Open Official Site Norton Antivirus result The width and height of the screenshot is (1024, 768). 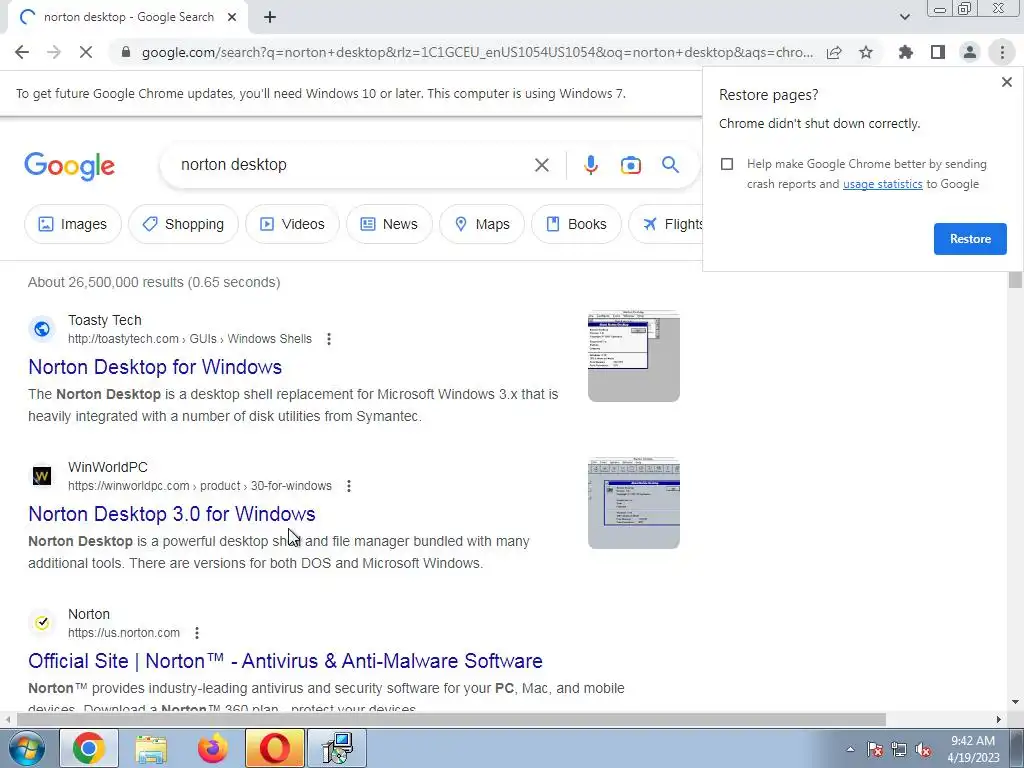pyautogui.click(x=285, y=661)
